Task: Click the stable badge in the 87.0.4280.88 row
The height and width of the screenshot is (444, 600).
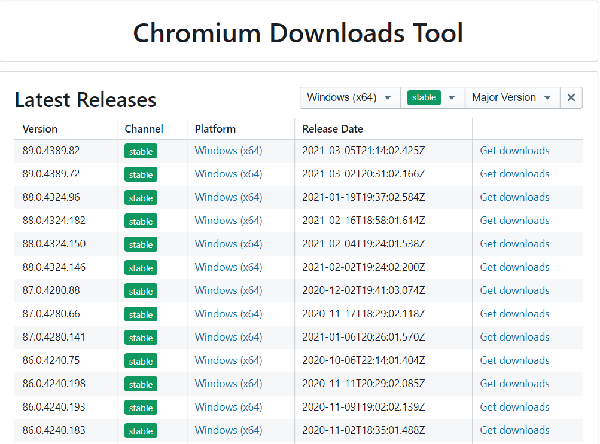Action: [x=140, y=291]
